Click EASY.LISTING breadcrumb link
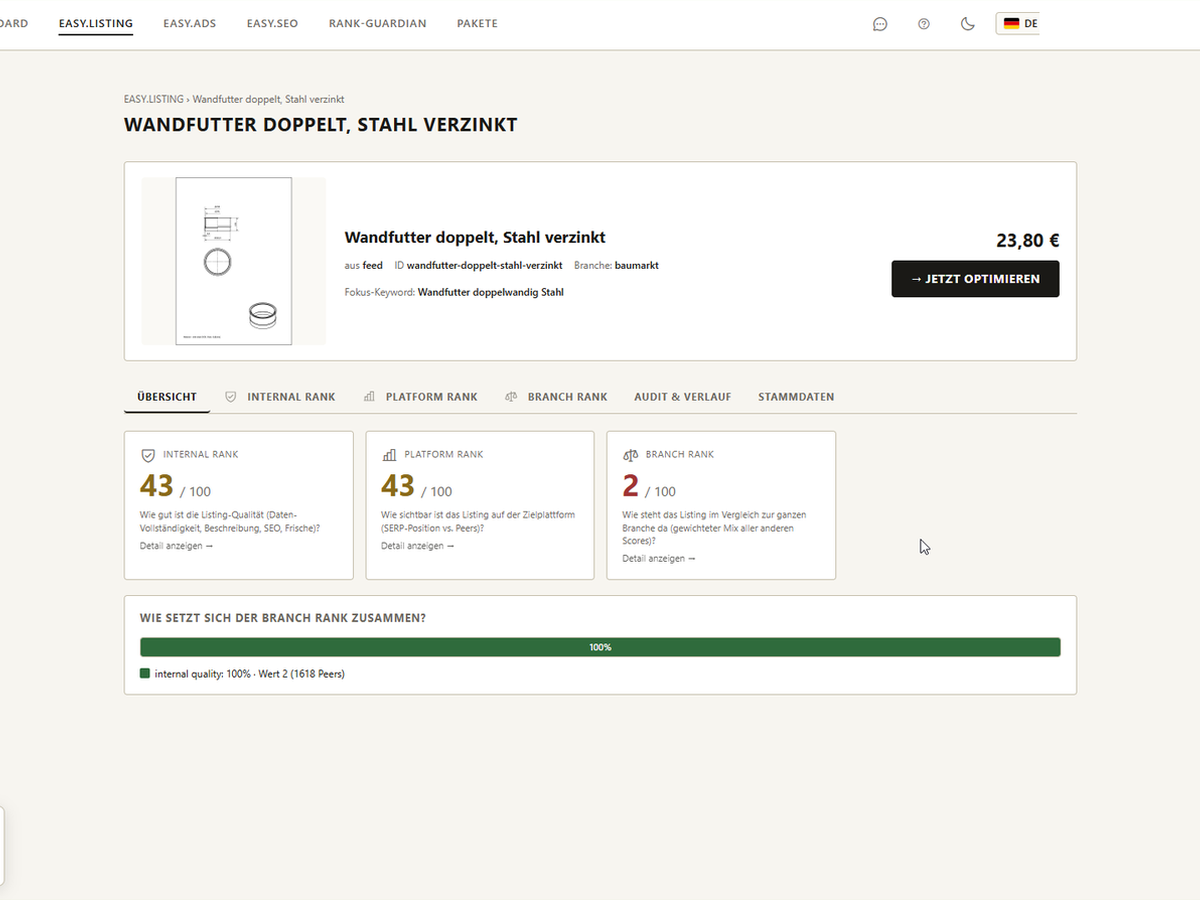 (154, 99)
